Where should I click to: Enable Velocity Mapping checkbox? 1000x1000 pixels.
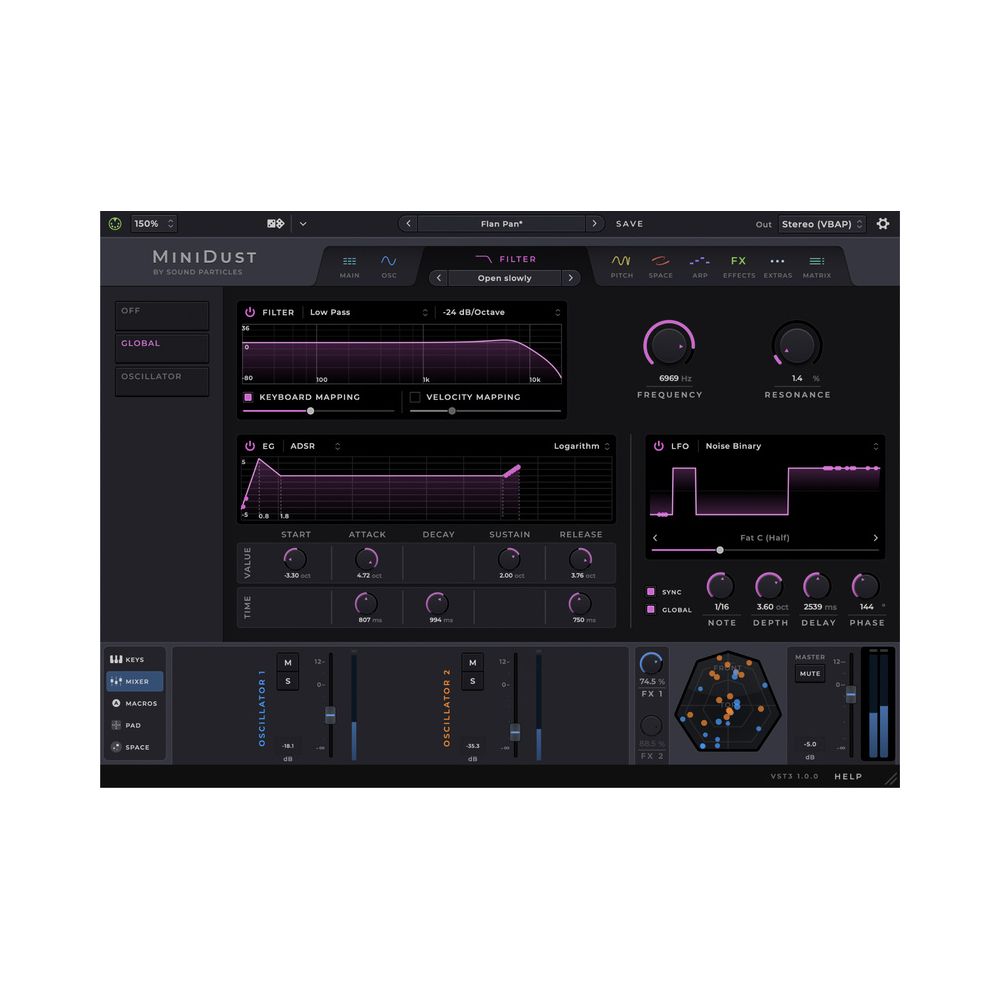point(416,397)
